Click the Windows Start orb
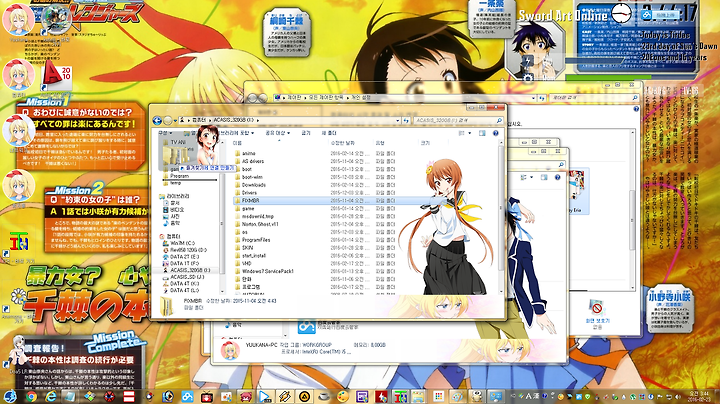 [x=9, y=396]
